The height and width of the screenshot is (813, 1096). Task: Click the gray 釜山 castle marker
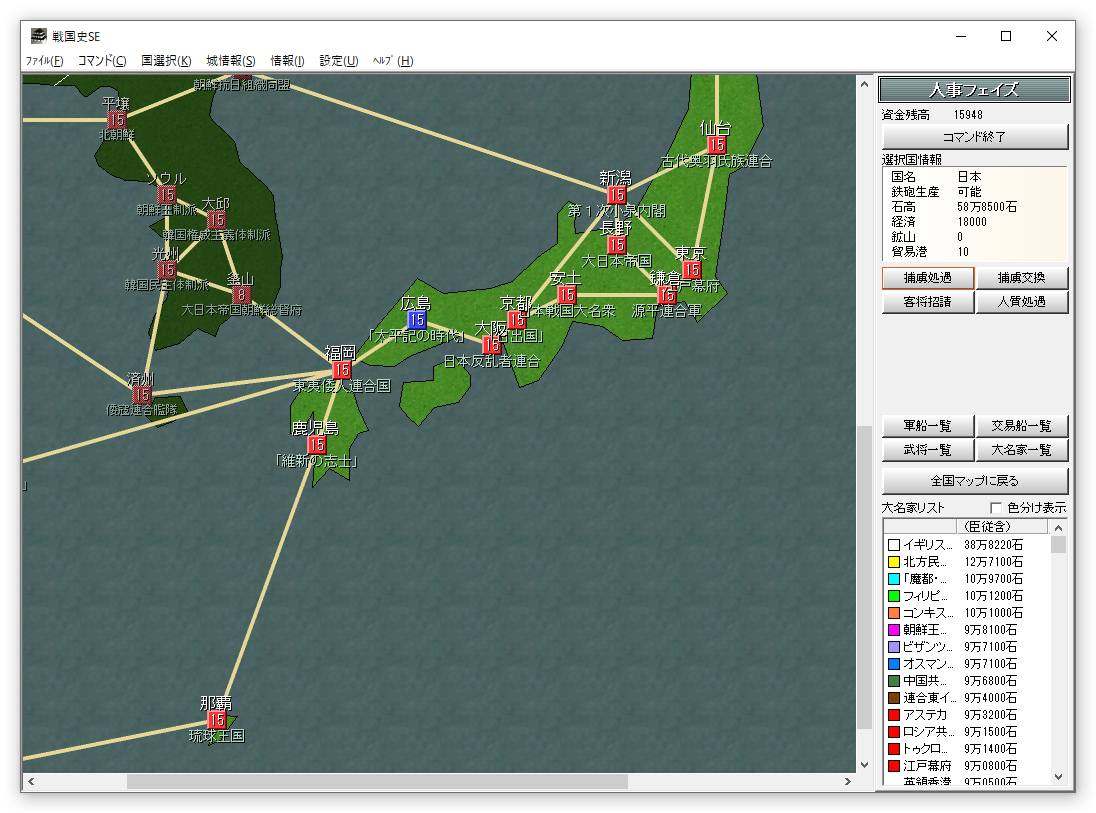coord(240,295)
